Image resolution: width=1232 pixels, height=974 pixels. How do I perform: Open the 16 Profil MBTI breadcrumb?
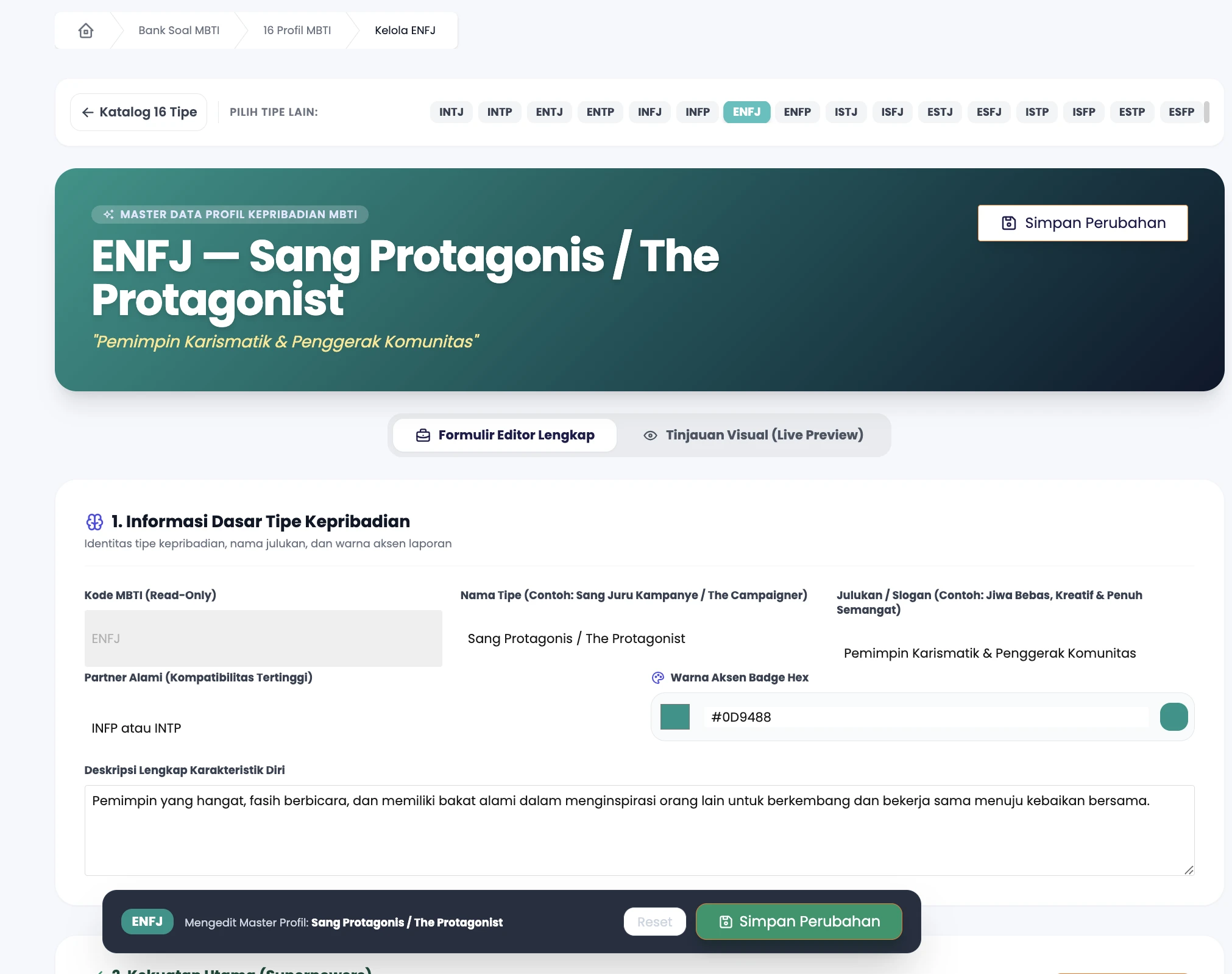tap(297, 30)
